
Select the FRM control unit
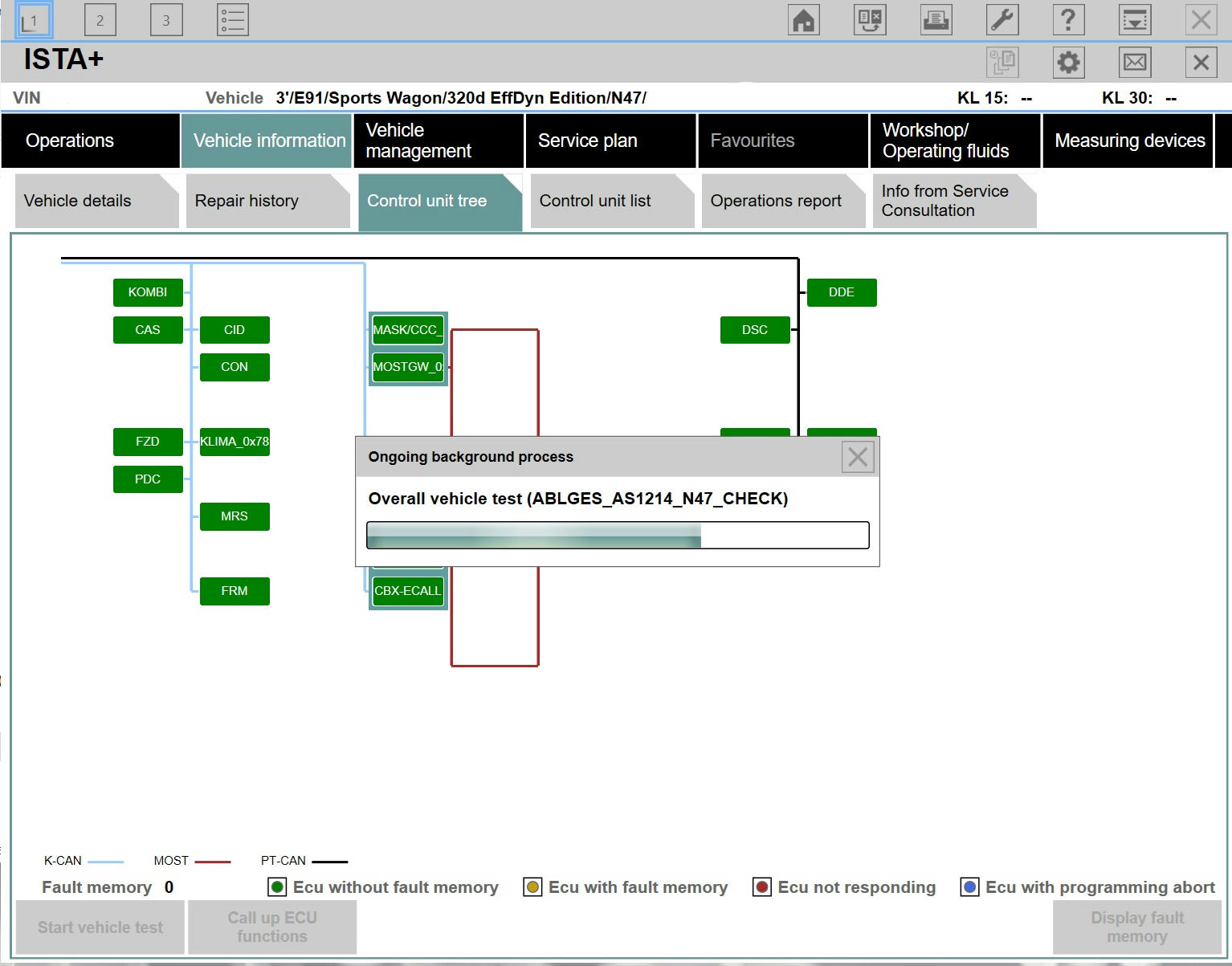tap(235, 591)
